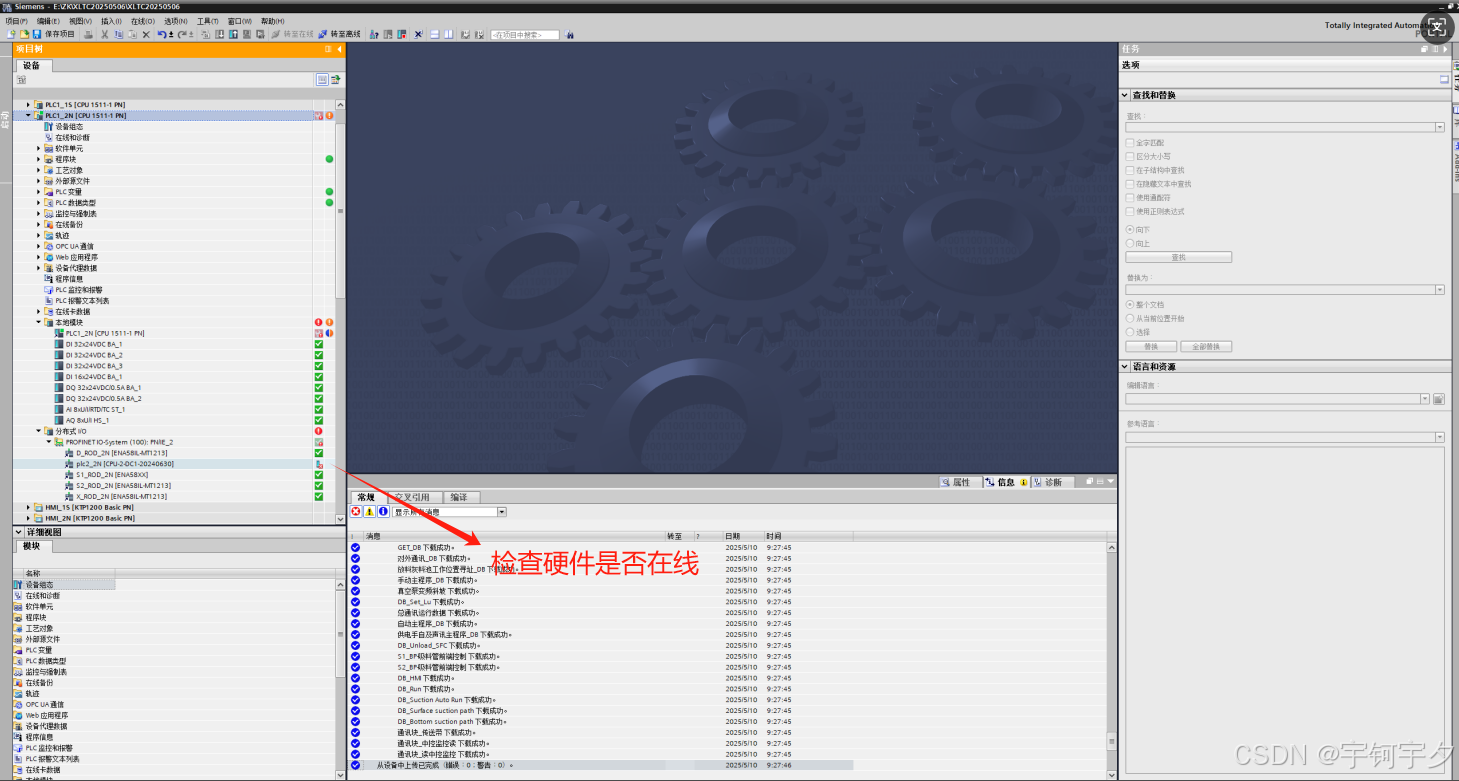Image resolution: width=1459 pixels, height=781 pixels.
Task: Click the 在项目中搜索 search field
Action: click(x=524, y=34)
